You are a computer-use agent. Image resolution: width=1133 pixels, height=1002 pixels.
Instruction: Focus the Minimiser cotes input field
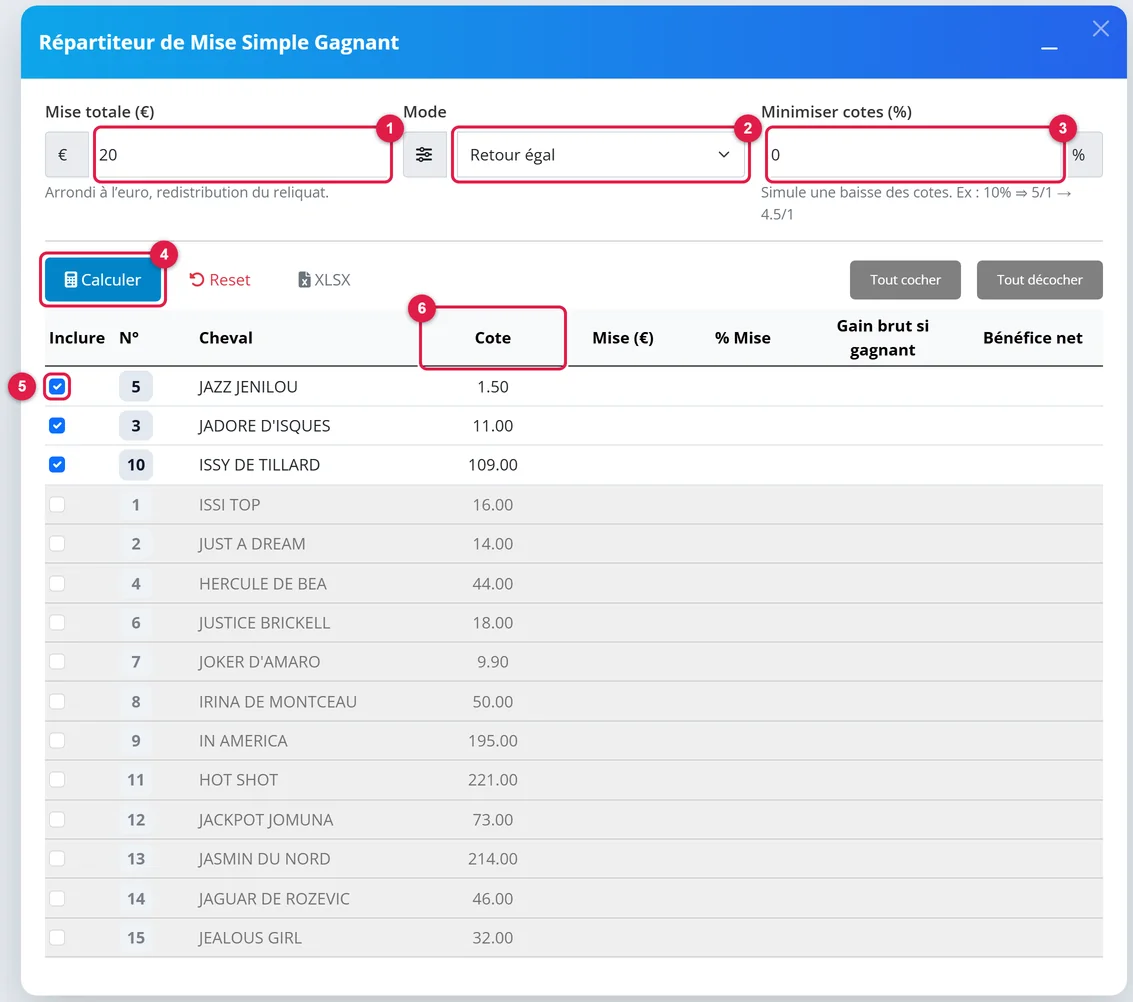click(x=915, y=155)
